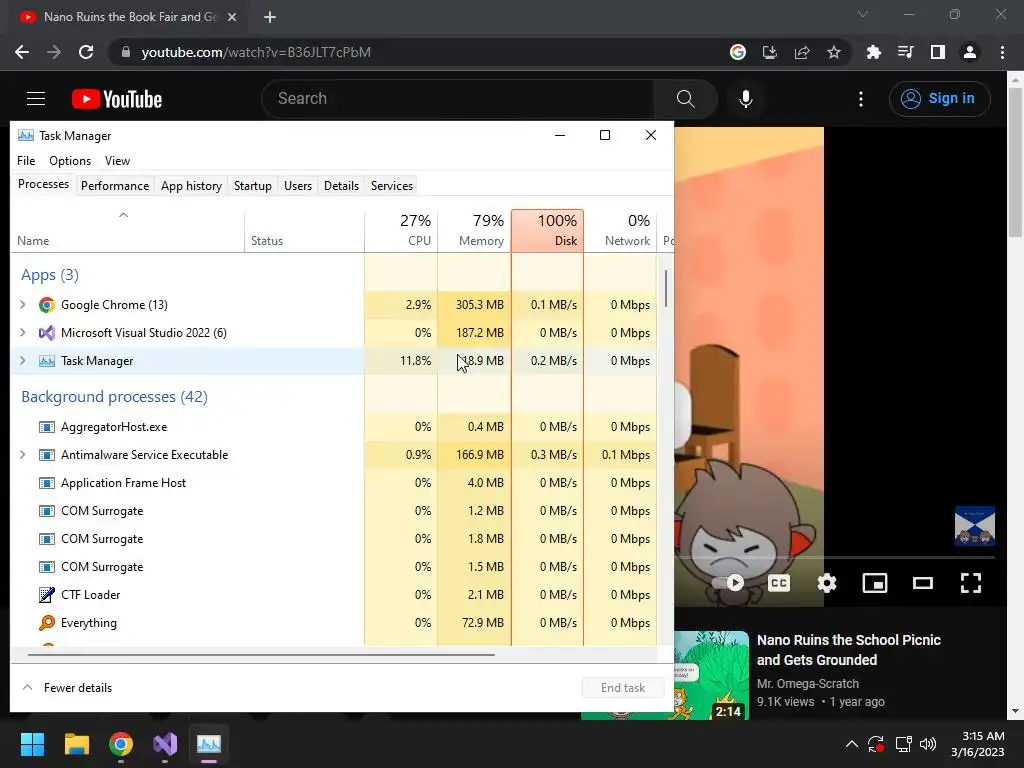The height and width of the screenshot is (768, 1024).
Task: Click lock icon for site information
Action: tap(126, 52)
